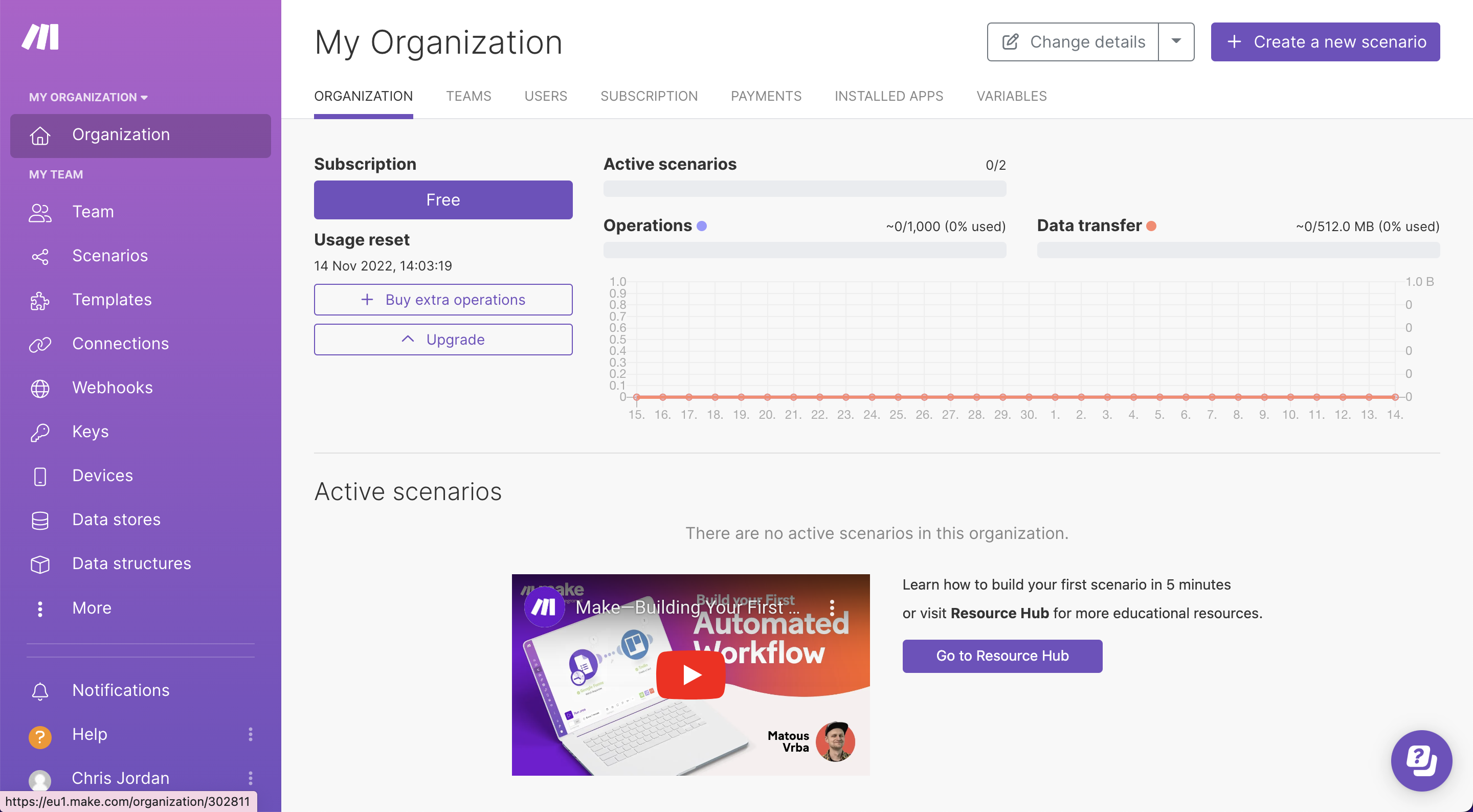
Task: Open the MY ORGANIZATION switcher dropdown
Action: pos(88,97)
